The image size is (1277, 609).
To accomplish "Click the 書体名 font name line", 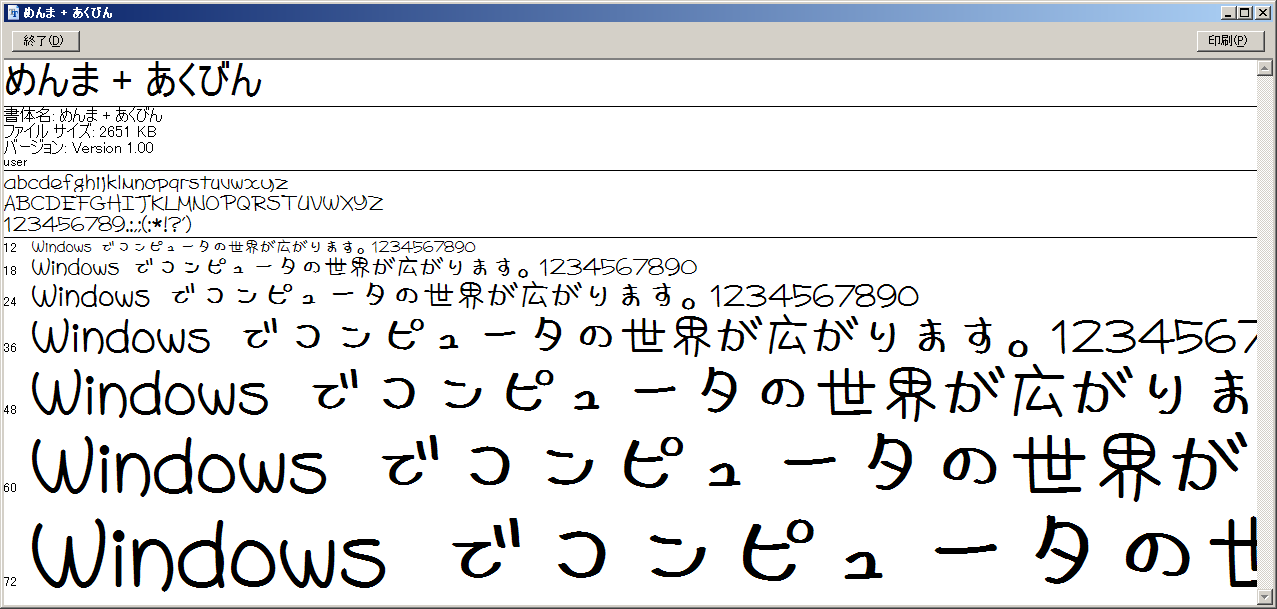I will [x=82, y=115].
